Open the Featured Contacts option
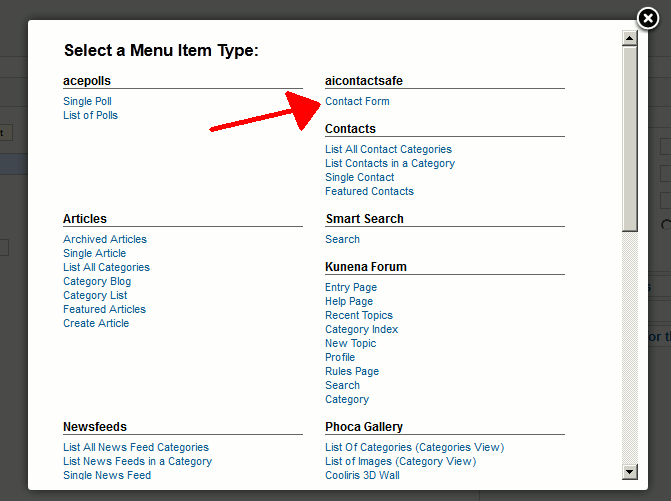Image resolution: width=671 pixels, height=501 pixels. (369, 192)
